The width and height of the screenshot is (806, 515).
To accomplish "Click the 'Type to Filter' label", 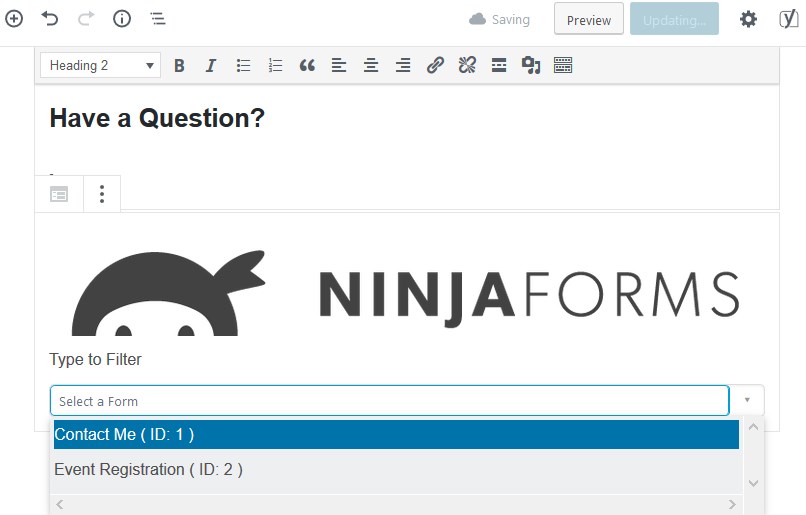I will [x=95, y=359].
